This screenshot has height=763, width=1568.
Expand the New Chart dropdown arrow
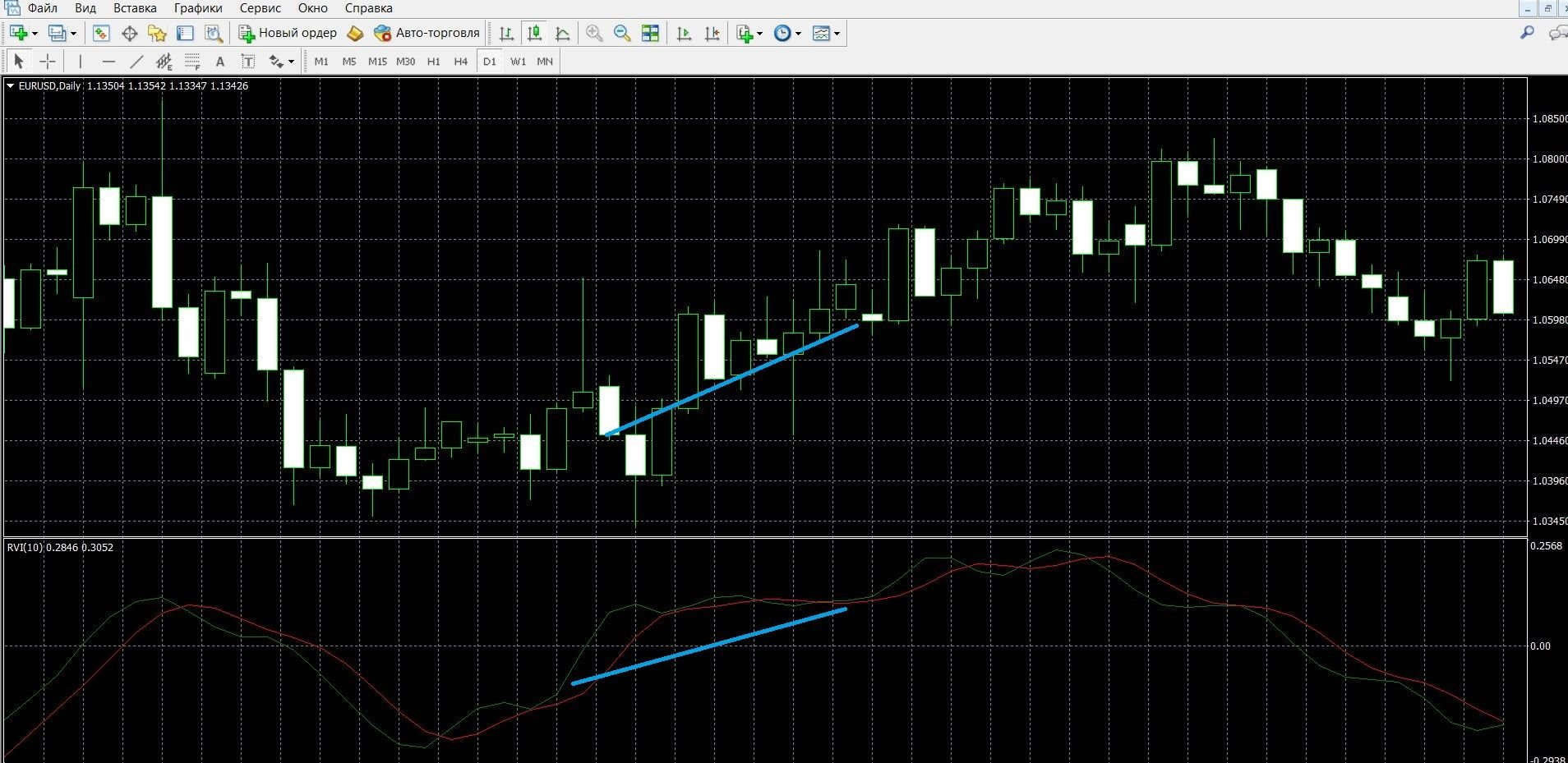(x=35, y=34)
